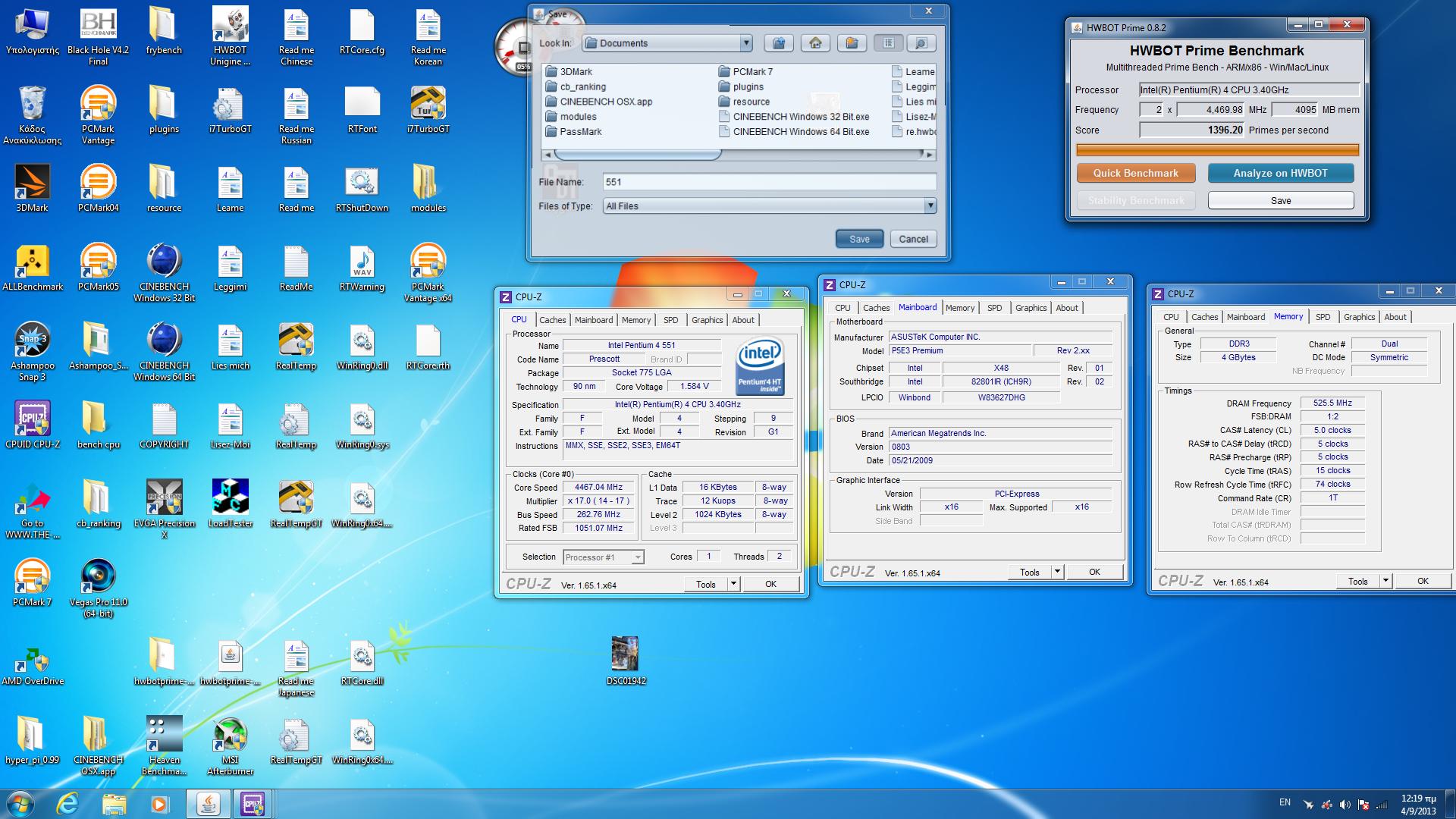Click Tools button in CPU-Z CPU window
1456x819 pixels.
point(706,584)
